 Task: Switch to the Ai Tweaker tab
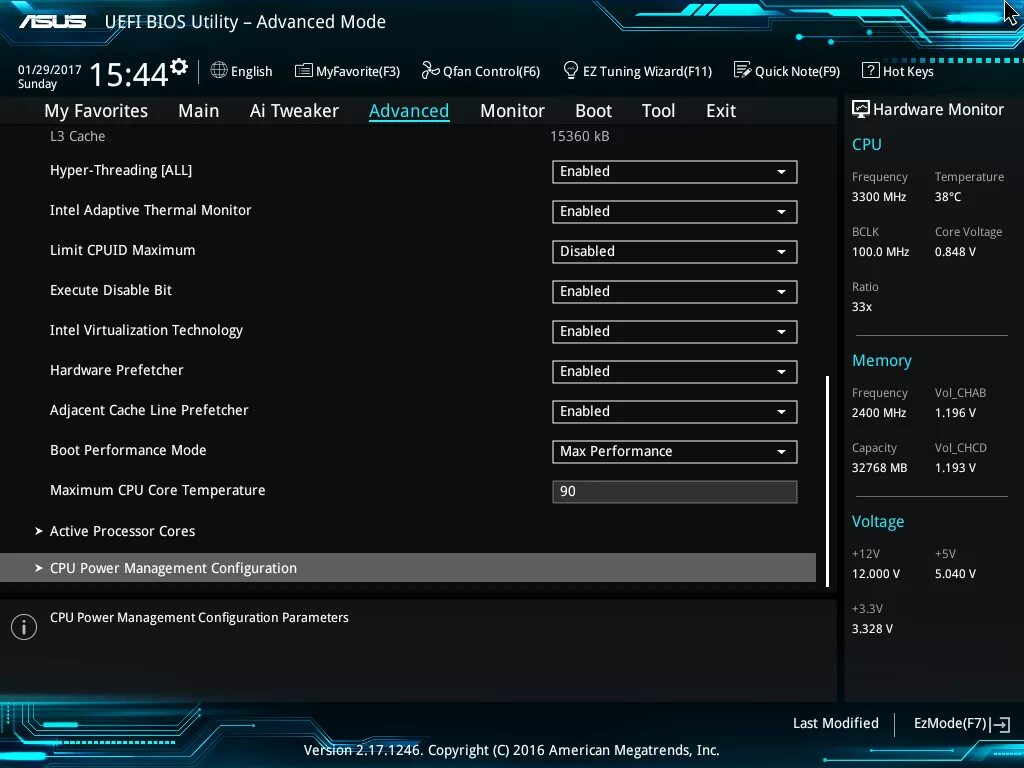pos(294,111)
